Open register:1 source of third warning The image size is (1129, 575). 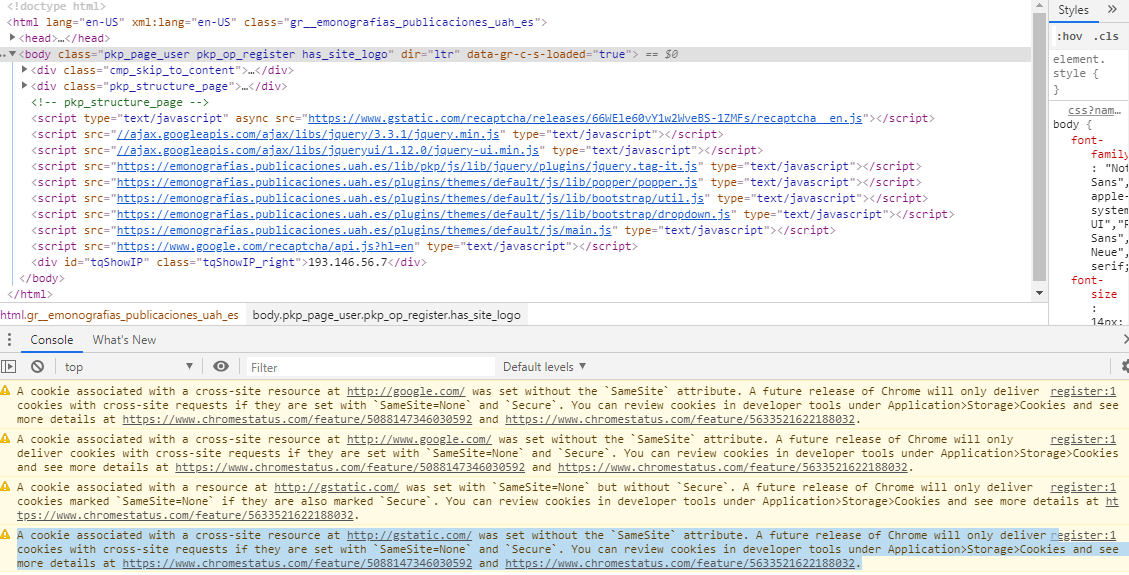coord(1083,487)
